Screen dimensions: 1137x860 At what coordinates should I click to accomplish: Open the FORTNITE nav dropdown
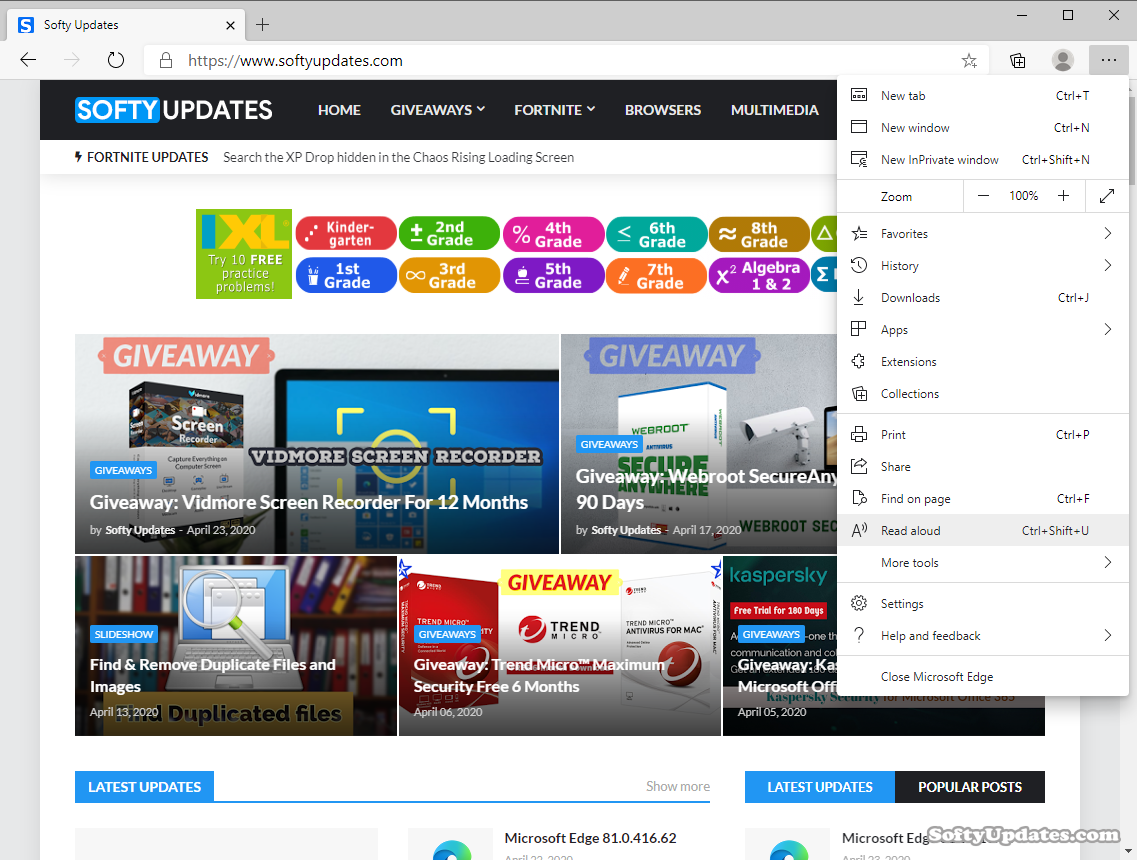click(555, 110)
